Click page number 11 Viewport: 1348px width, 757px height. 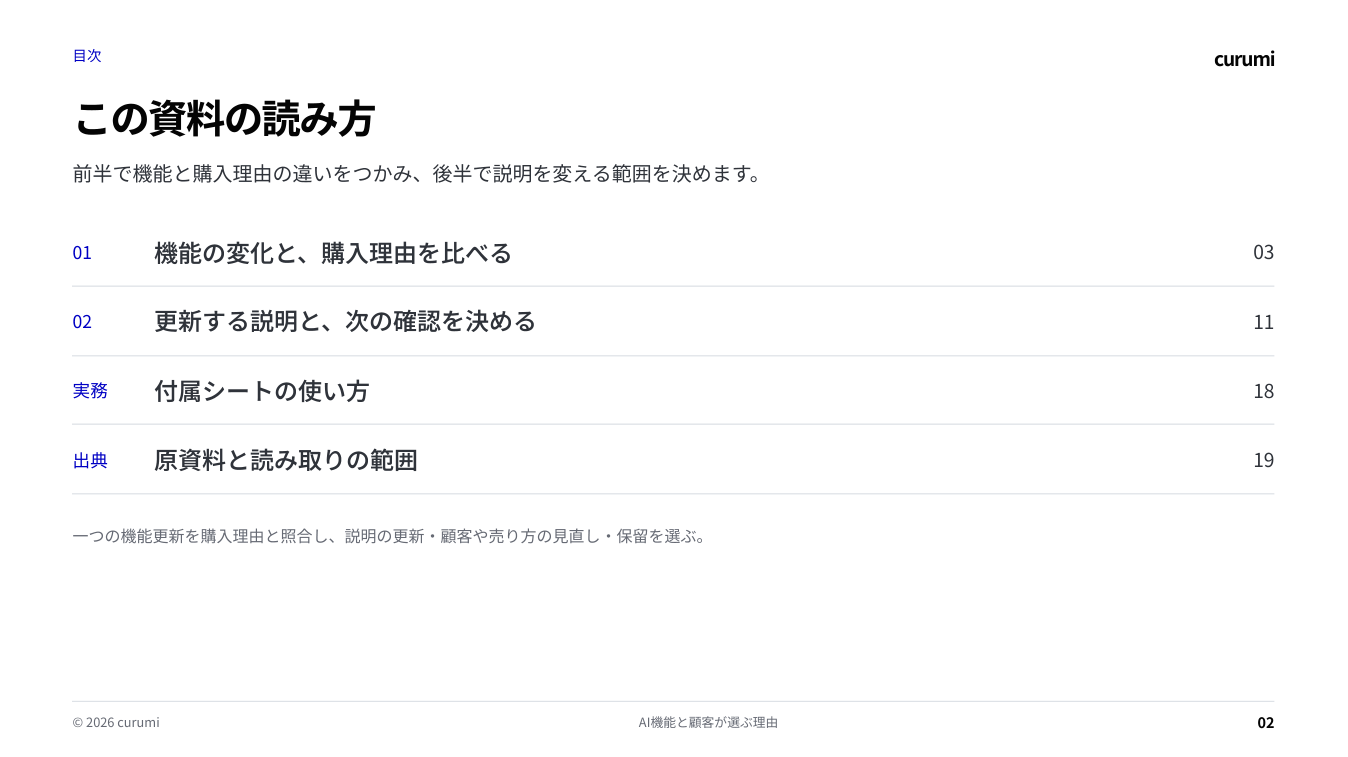(1263, 322)
